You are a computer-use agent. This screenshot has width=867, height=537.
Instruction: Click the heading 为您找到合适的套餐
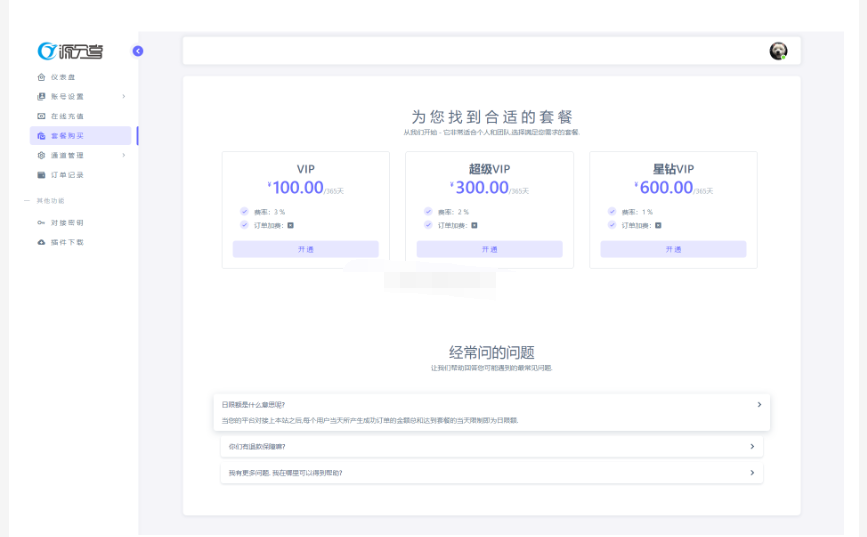[492, 117]
